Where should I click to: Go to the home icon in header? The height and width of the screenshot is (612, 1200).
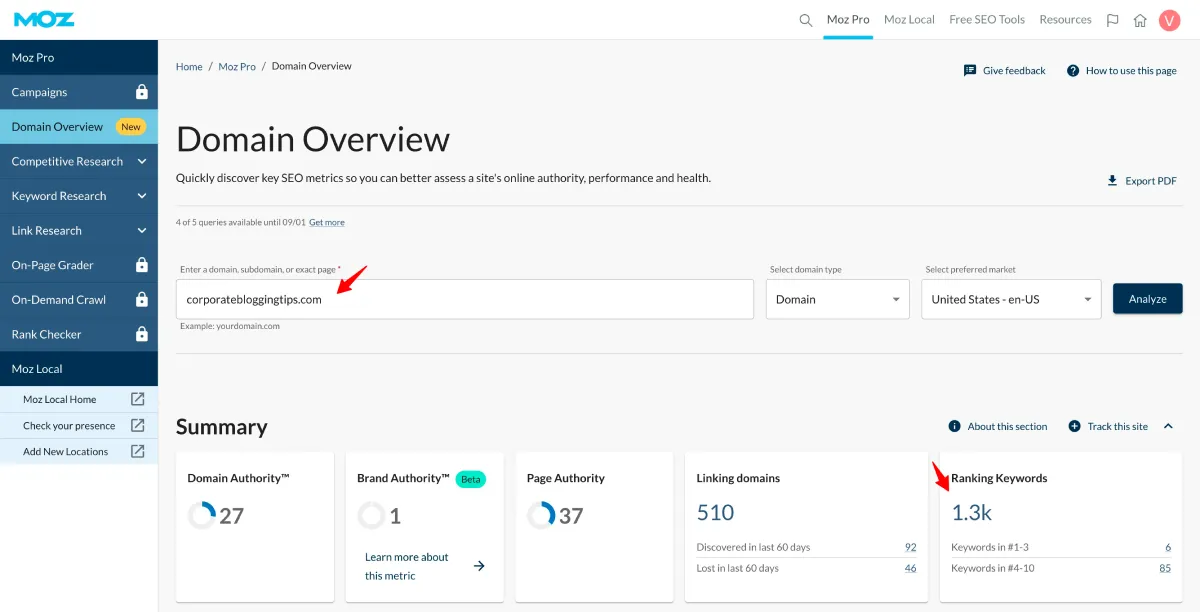click(x=1140, y=20)
